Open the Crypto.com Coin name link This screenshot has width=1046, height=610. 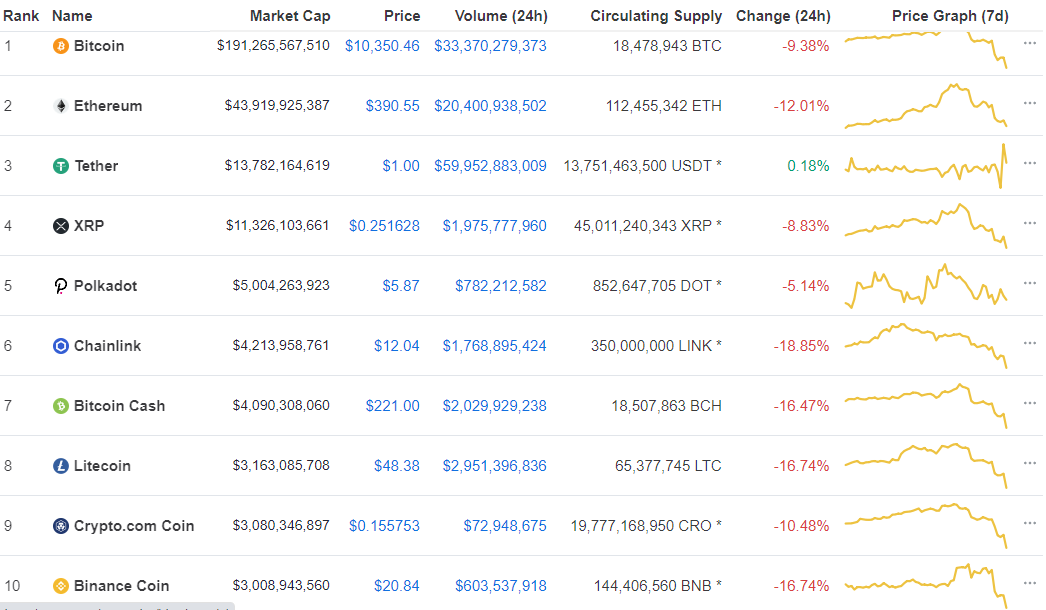[x=134, y=526]
